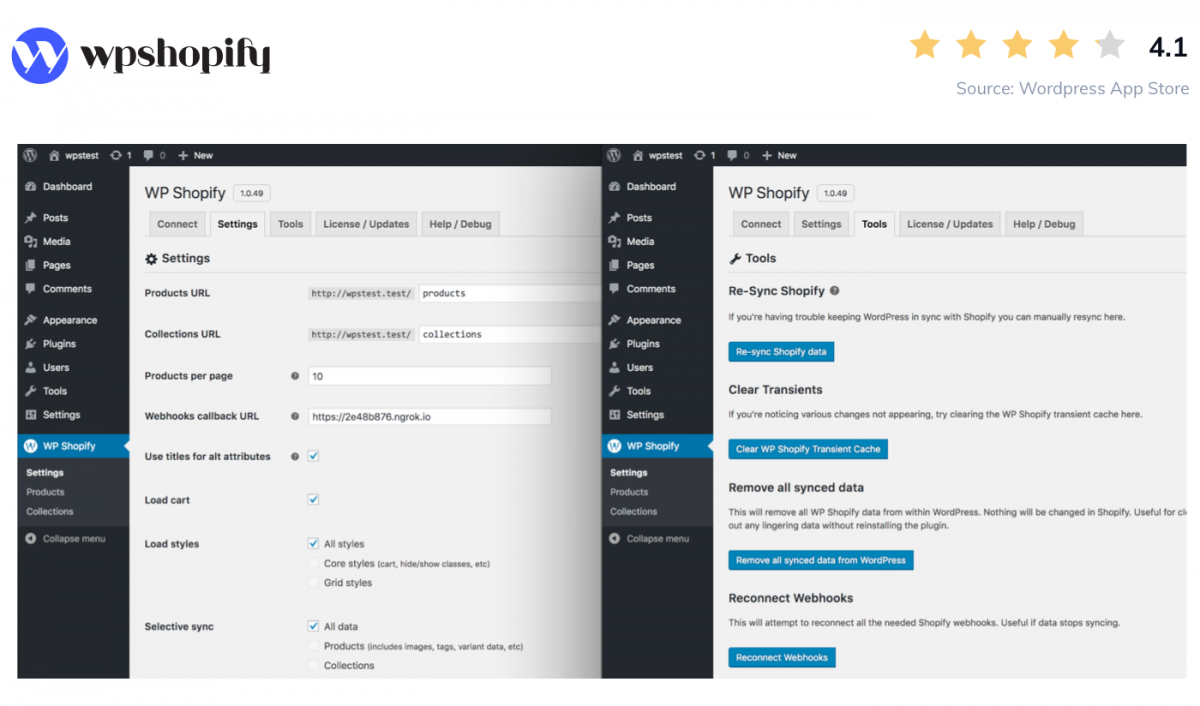Image resolution: width=1200 pixels, height=706 pixels.
Task: Click help icon next to Re-Sync Shopify heading
Action: [x=835, y=291]
